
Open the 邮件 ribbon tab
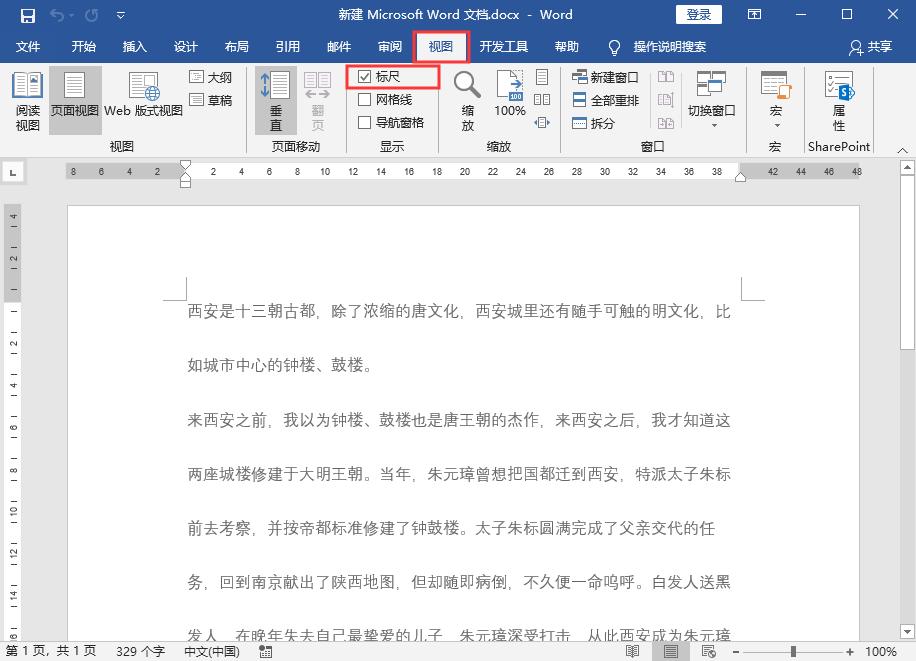coord(338,46)
